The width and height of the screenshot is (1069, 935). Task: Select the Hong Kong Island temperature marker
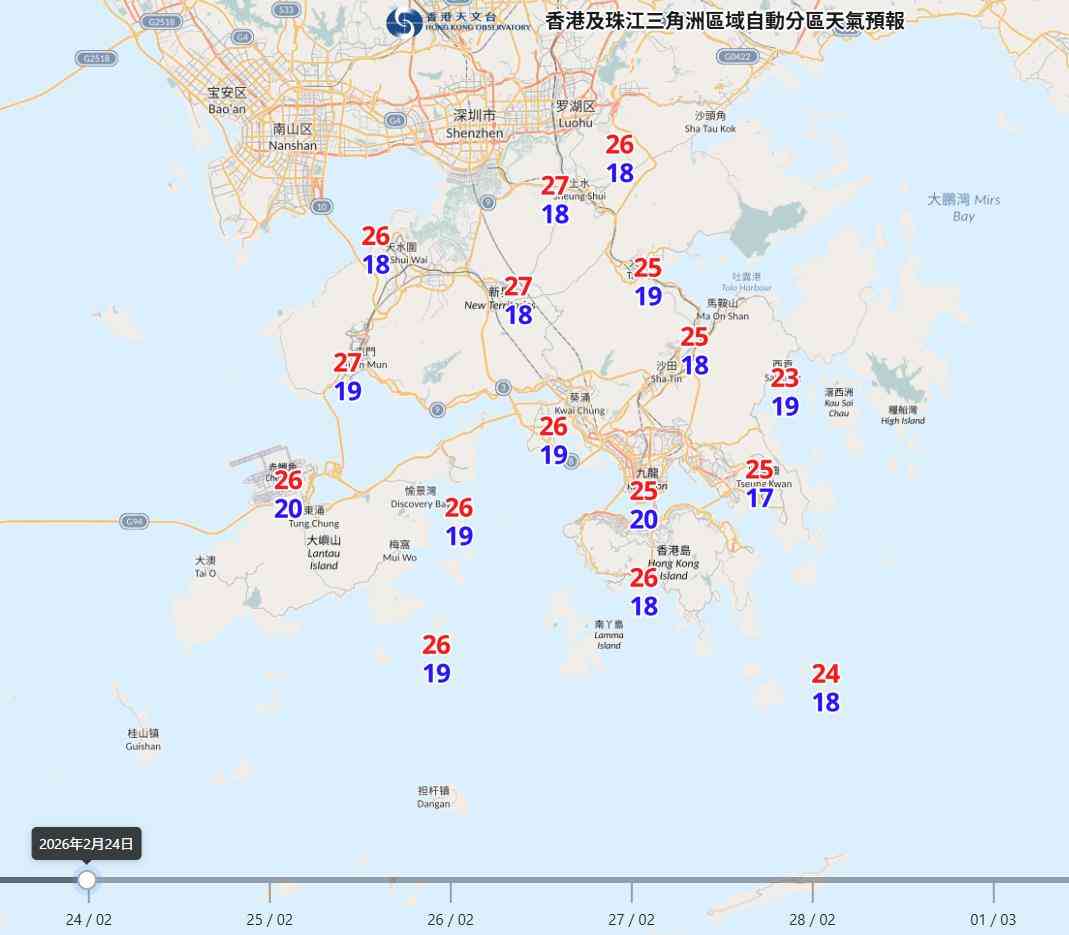coord(643,589)
